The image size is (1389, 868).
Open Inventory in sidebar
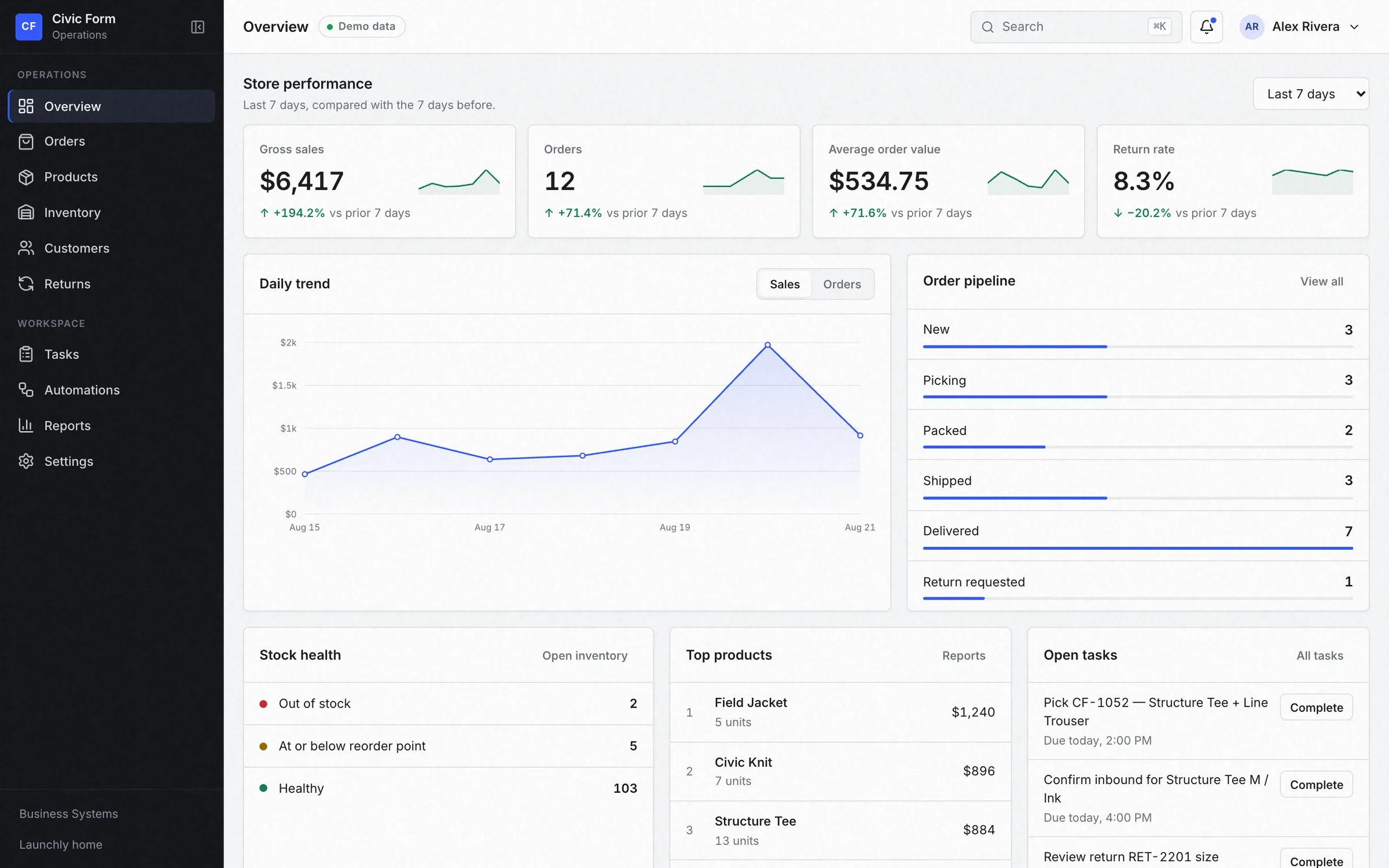point(112,212)
